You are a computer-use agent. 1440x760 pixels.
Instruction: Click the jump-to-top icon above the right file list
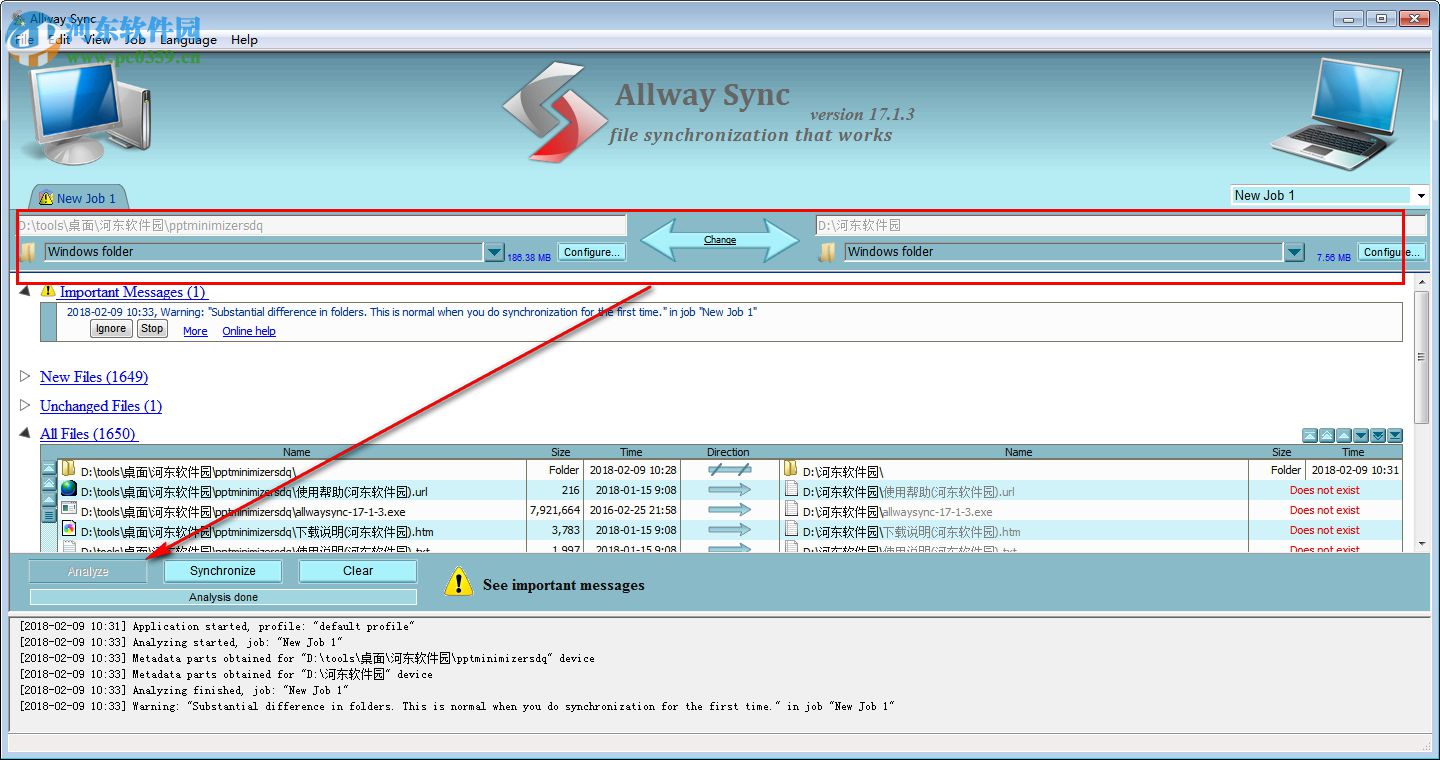(x=1310, y=435)
